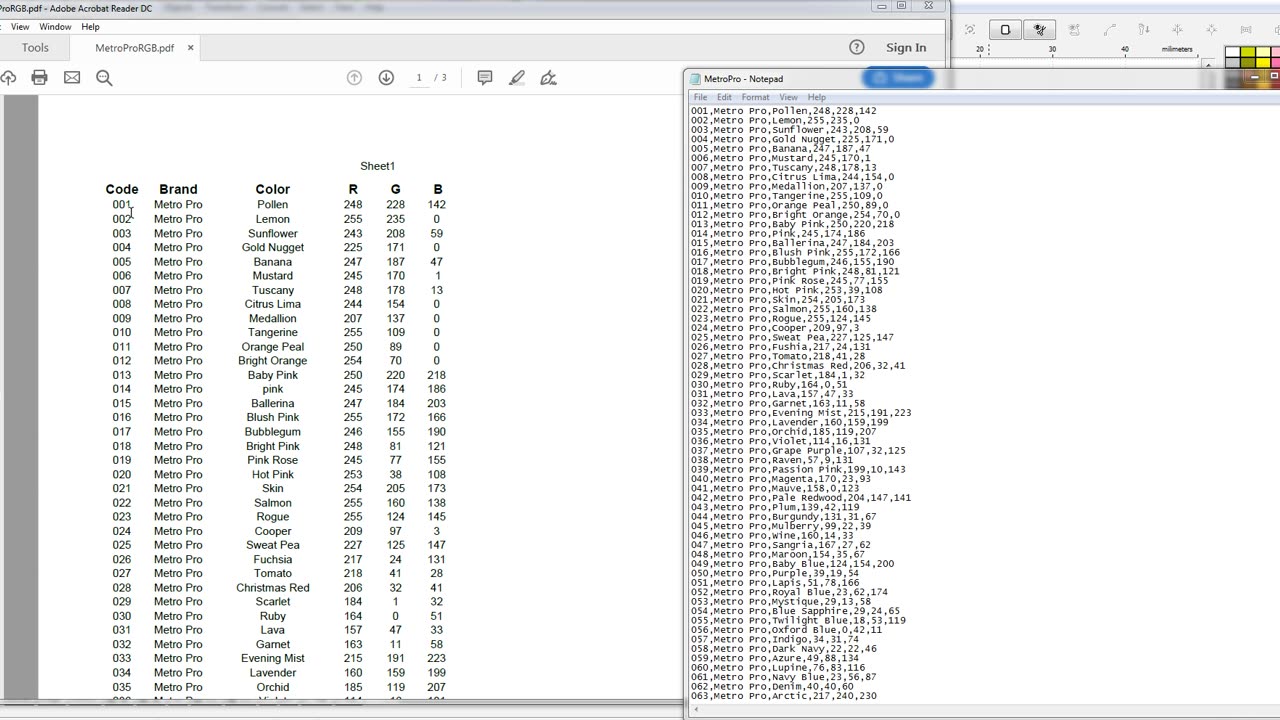Image resolution: width=1280 pixels, height=720 pixels.
Task: Open the Edit menu in Notepad
Action: click(724, 97)
